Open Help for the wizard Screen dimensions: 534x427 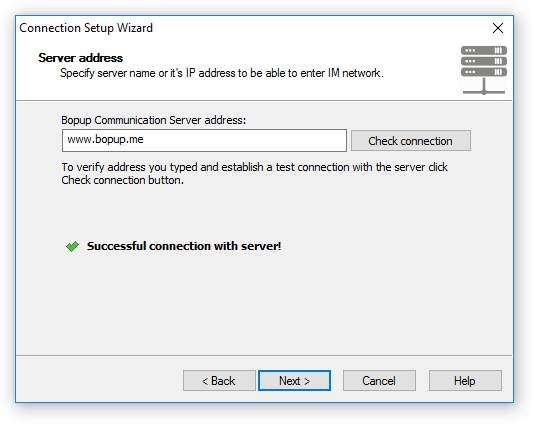tap(465, 381)
